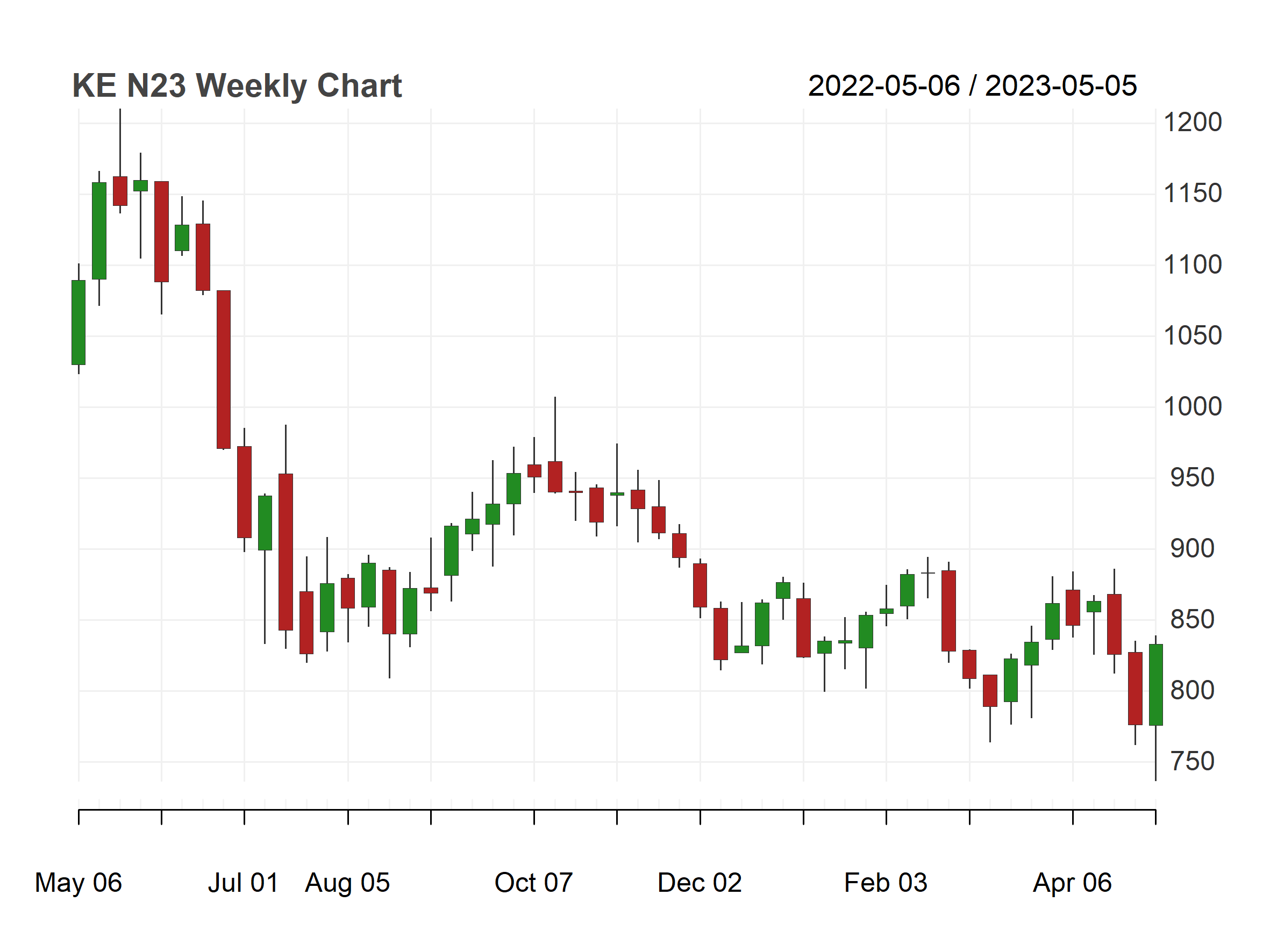Click the KE N23 Weekly Chart title
Screen dimensions: 1270x952
click(237, 86)
